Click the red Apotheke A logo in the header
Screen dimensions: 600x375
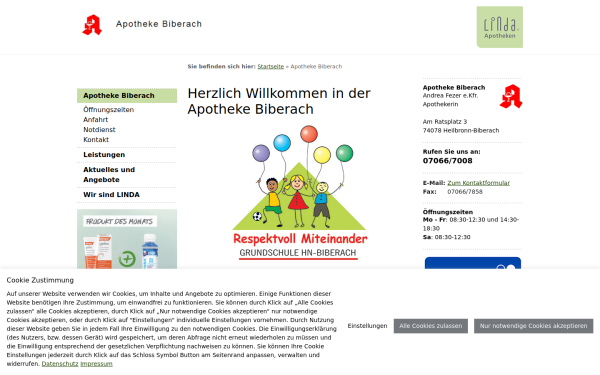(x=92, y=25)
